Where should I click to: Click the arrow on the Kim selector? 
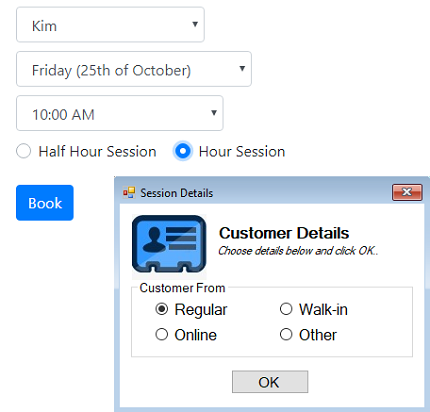tap(195, 24)
